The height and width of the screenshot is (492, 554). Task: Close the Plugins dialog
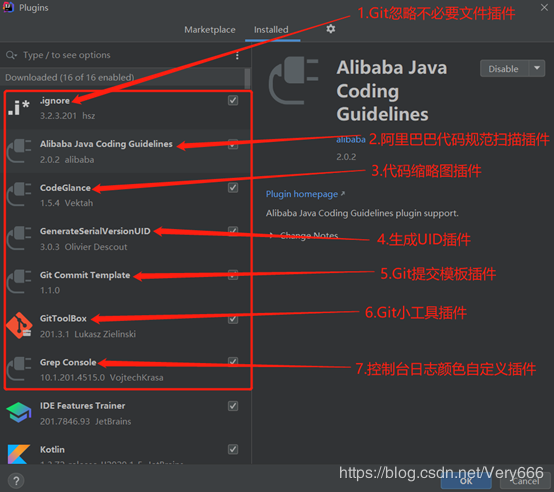click(544, 7)
